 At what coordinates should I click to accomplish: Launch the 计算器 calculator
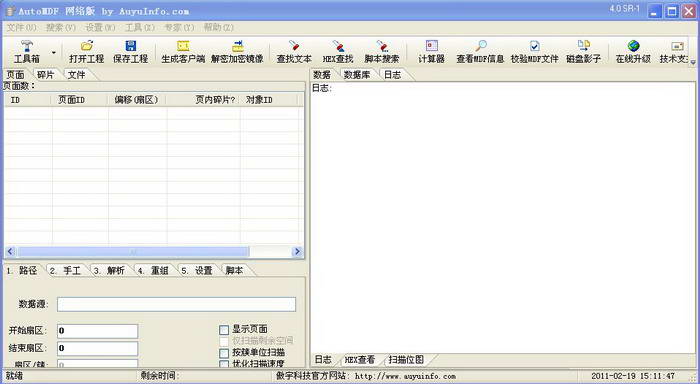(431, 51)
